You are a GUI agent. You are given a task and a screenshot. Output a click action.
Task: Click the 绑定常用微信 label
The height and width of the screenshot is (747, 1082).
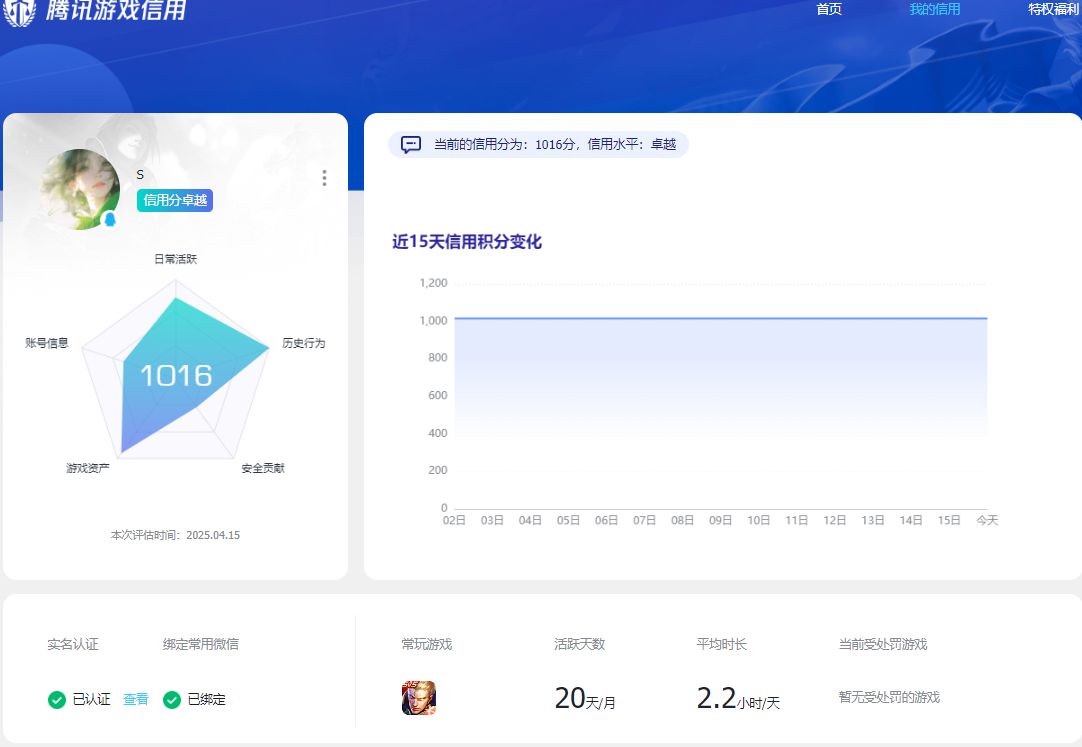201,644
